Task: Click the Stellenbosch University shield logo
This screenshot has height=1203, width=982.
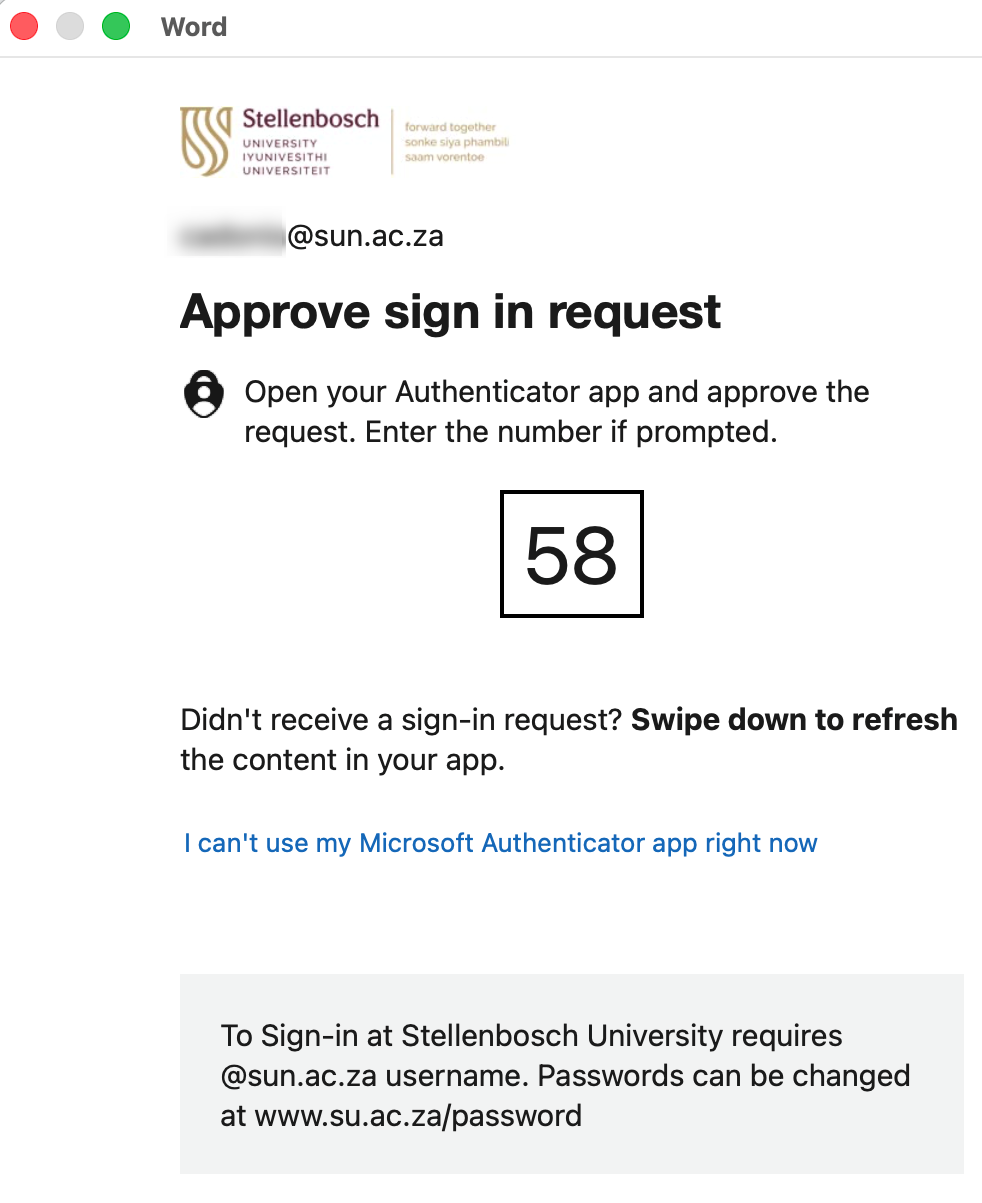Action: (205, 141)
